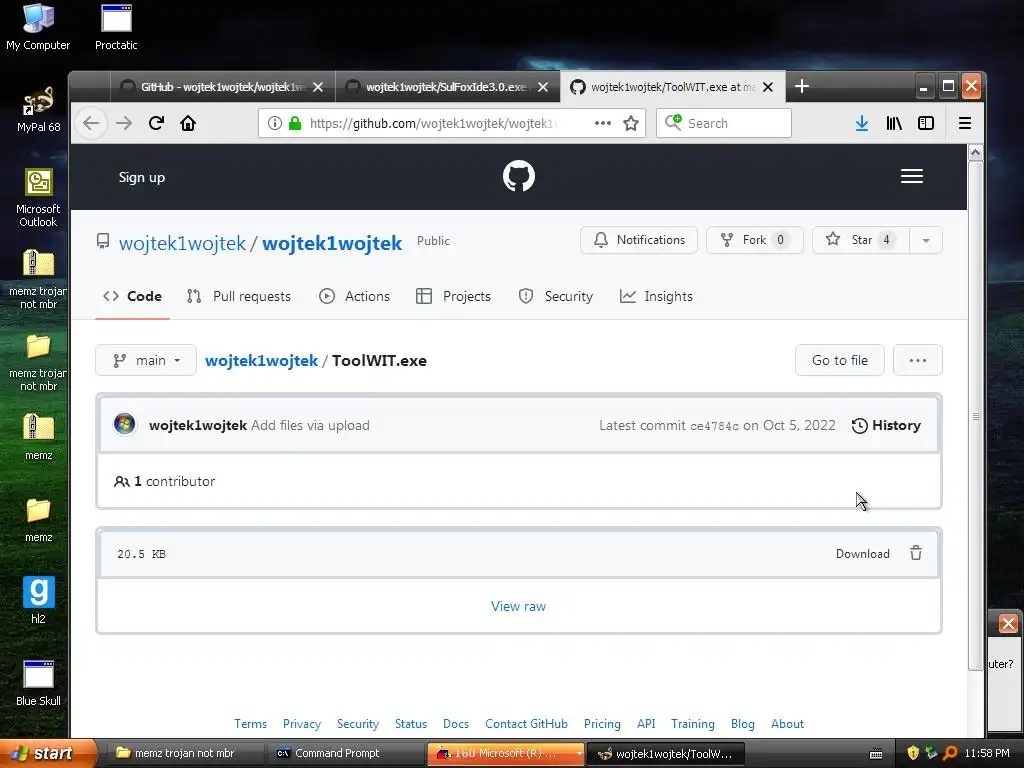Reload the page with the refresh icon
Viewport: 1024px width, 768px height.
point(156,123)
